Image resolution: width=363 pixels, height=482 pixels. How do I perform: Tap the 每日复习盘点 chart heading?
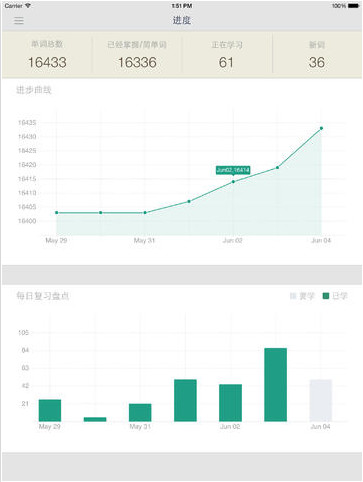click(x=43, y=296)
